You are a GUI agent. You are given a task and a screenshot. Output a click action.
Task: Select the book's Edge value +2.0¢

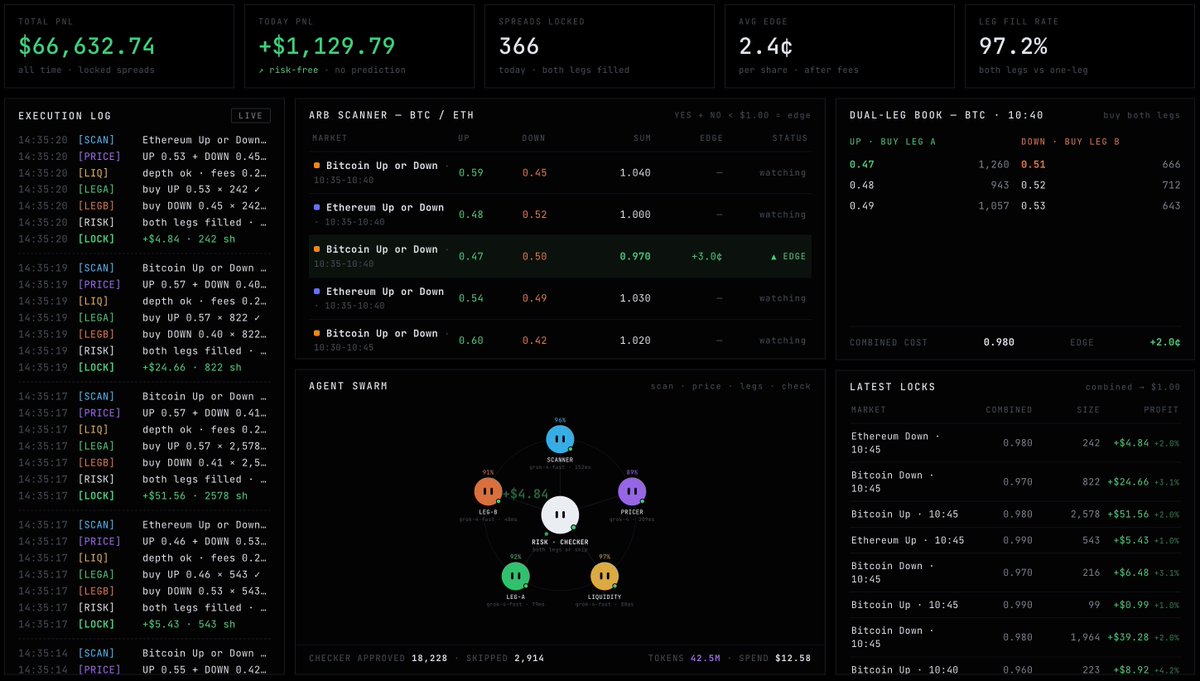click(x=1166, y=342)
